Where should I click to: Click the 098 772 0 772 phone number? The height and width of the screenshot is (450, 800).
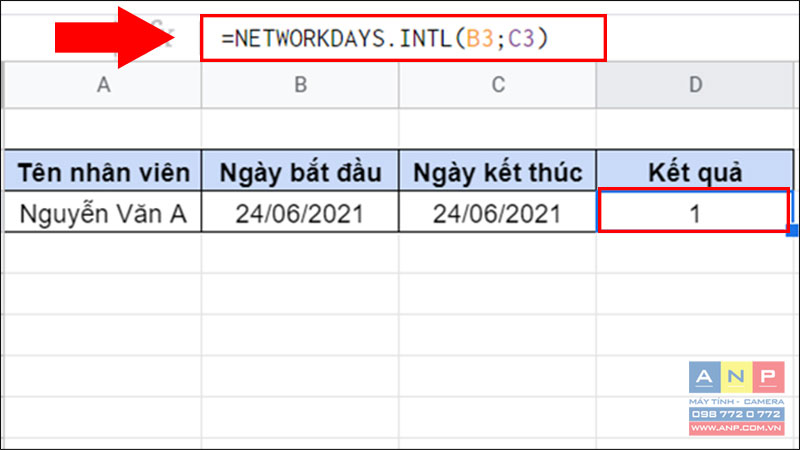735,414
